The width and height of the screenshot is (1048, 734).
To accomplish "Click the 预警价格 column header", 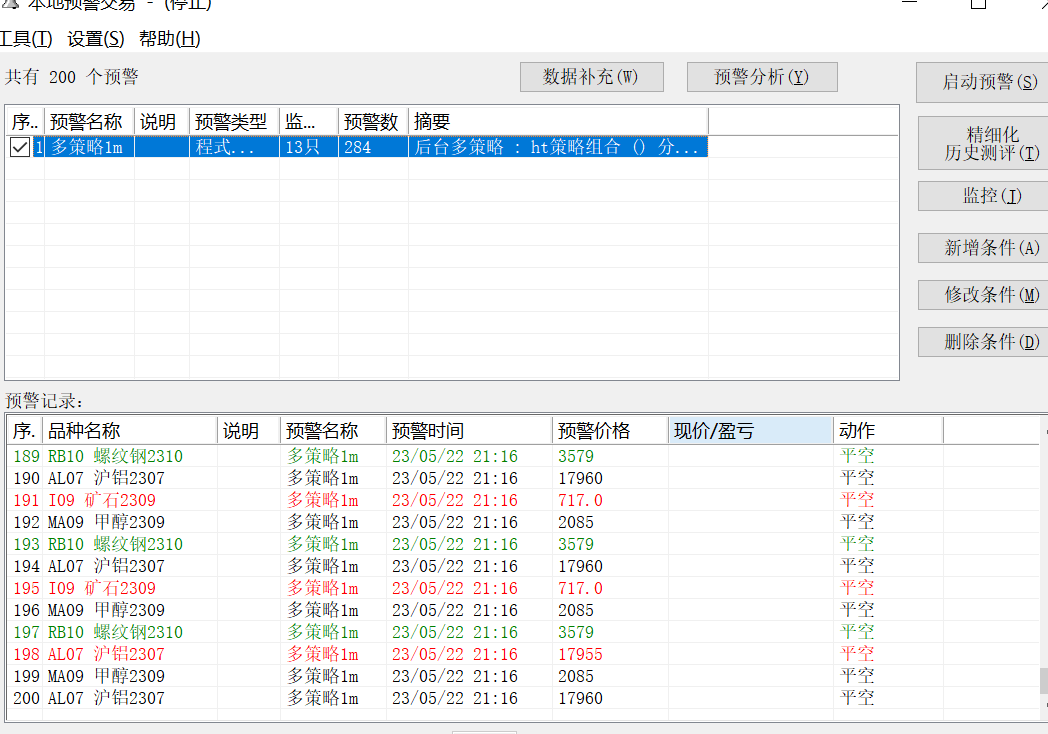I will [610, 431].
